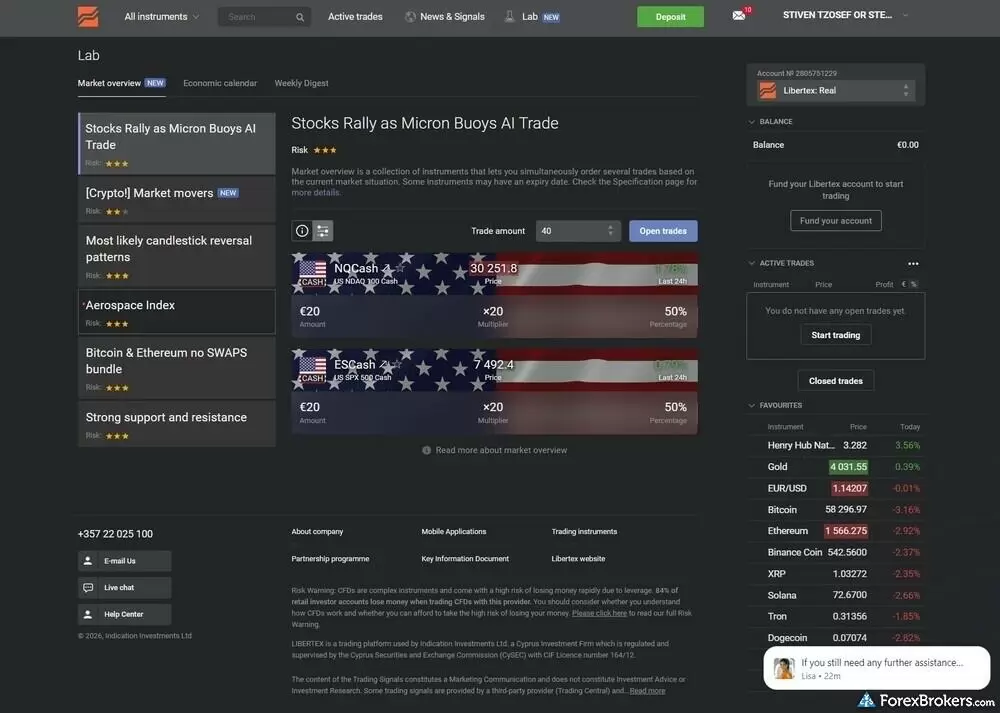Viewport: 1000px width, 713px height.
Task: Click the Start trading button
Action: coord(835,335)
